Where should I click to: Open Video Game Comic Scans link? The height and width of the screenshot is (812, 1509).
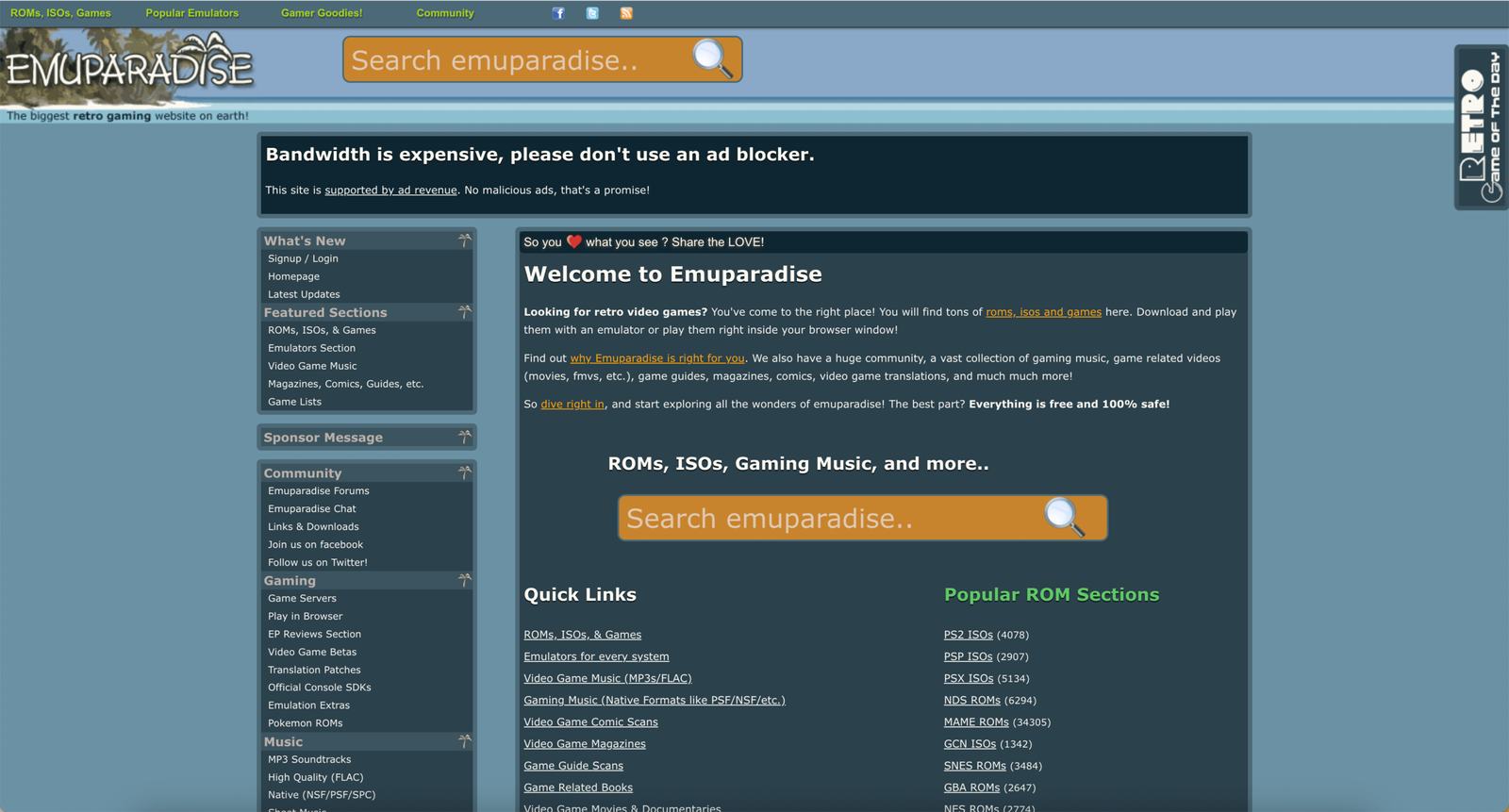[x=590, y=722]
